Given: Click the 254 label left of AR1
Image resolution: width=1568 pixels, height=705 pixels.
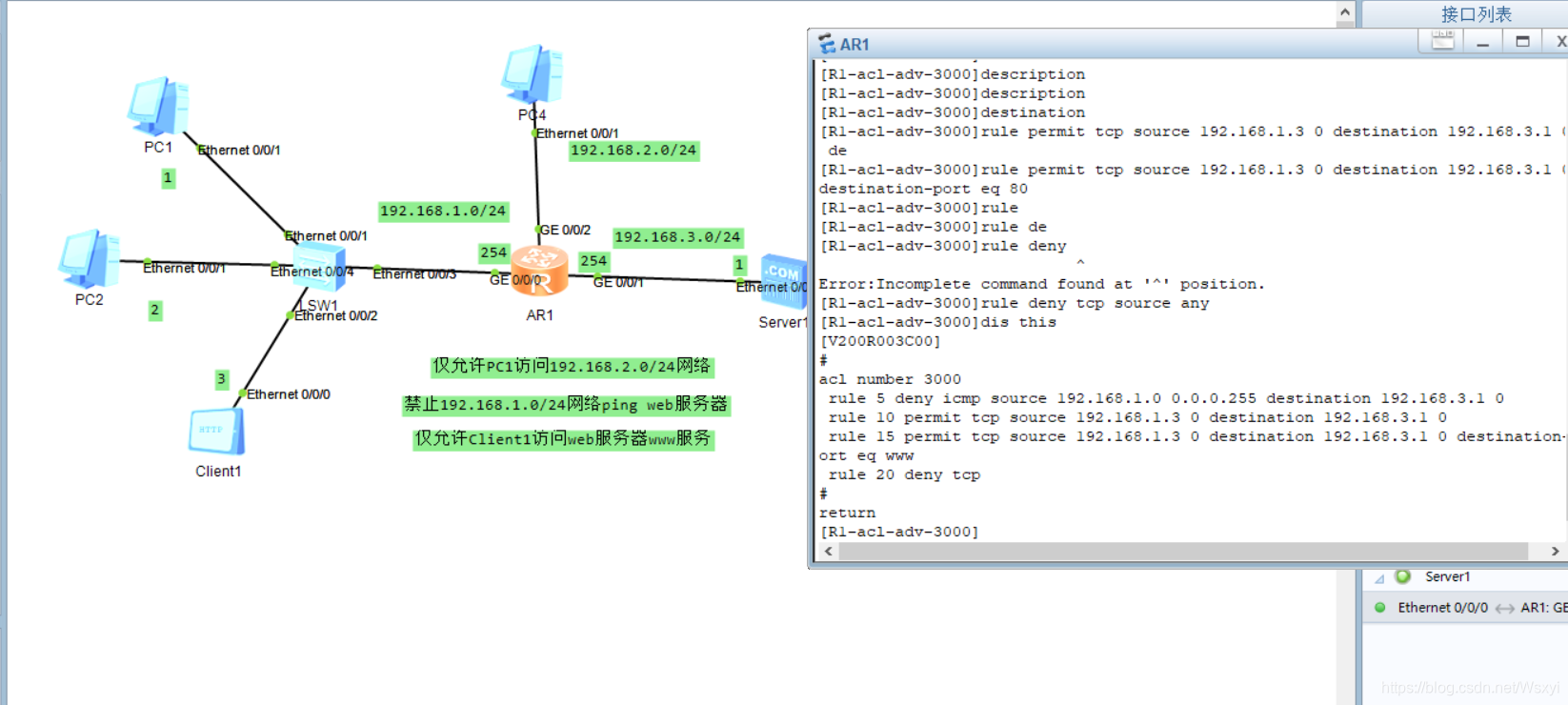Looking at the screenshot, I should 493,252.
